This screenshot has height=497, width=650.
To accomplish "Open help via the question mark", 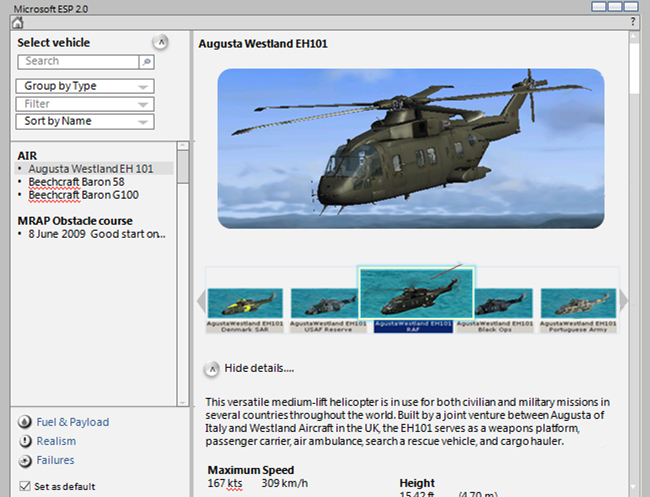I will pyautogui.click(x=633, y=22).
